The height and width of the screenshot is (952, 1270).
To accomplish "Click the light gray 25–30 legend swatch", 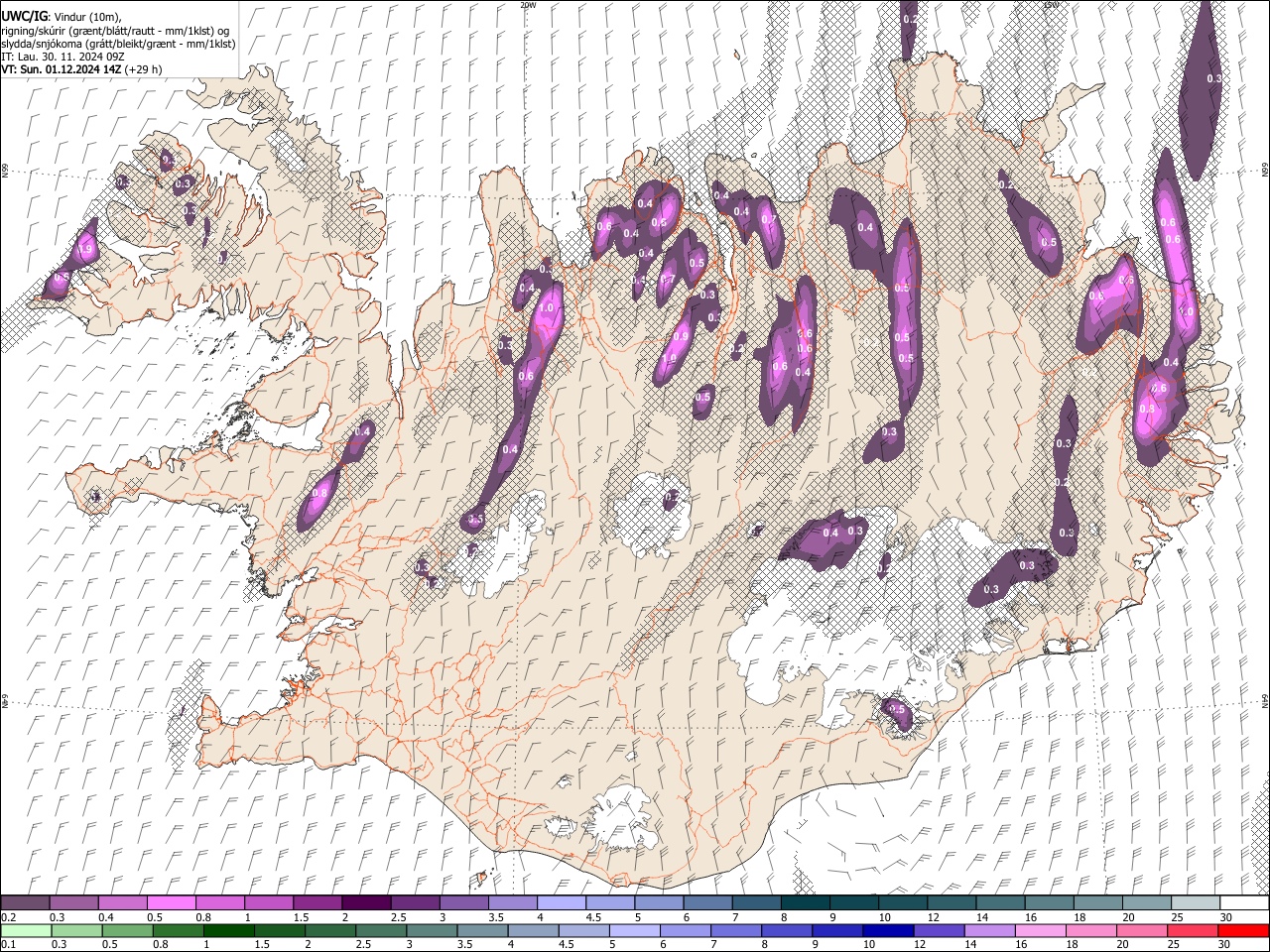I will coord(1194,903).
